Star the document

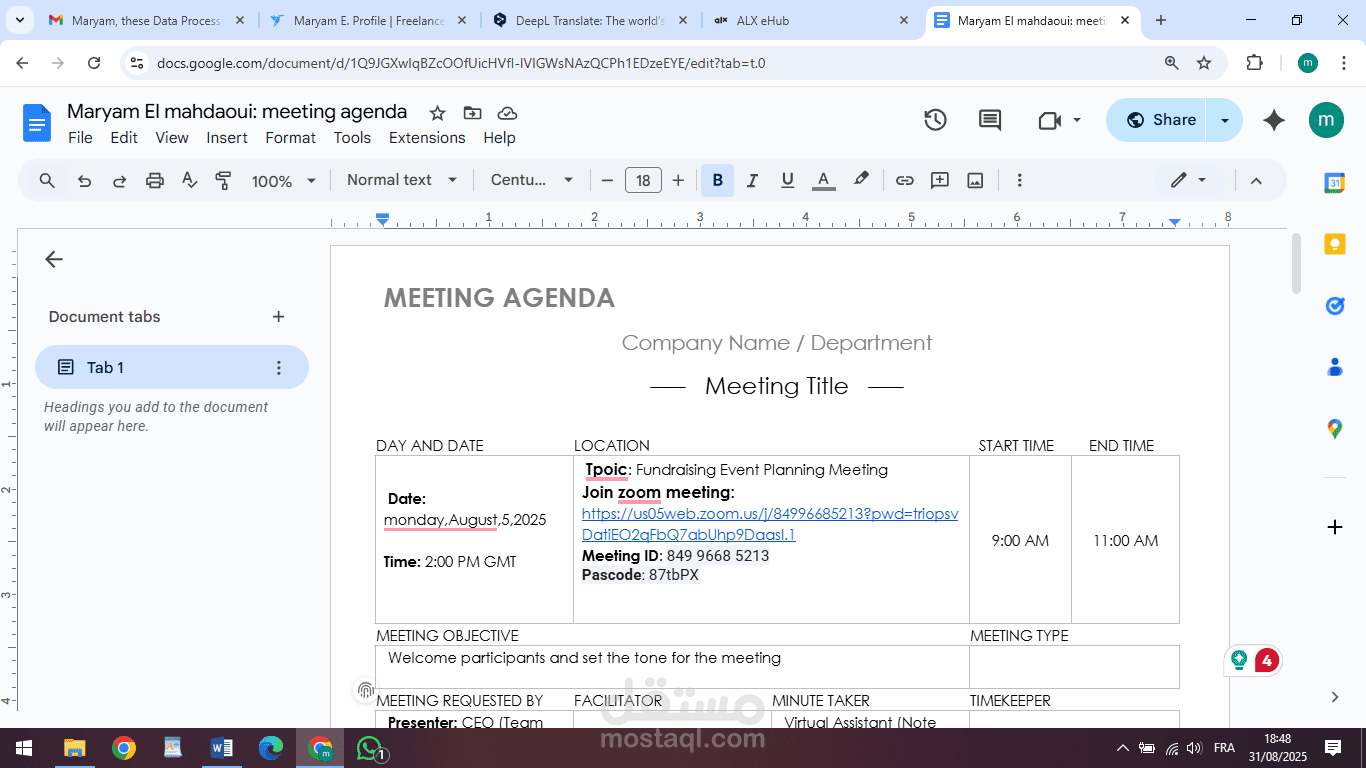437,113
